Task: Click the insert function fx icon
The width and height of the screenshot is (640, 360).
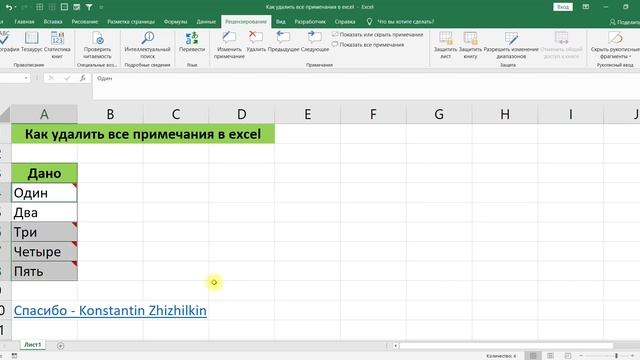Action: [x=82, y=78]
